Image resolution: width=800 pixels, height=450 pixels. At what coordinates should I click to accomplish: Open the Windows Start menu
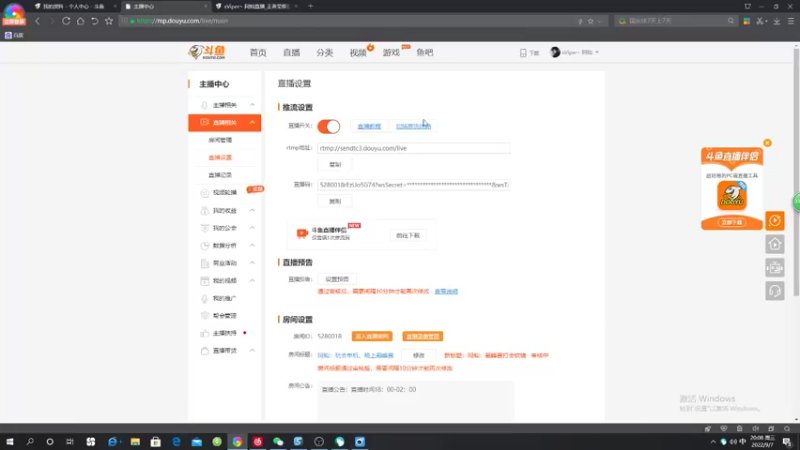pyautogui.click(x=10, y=441)
